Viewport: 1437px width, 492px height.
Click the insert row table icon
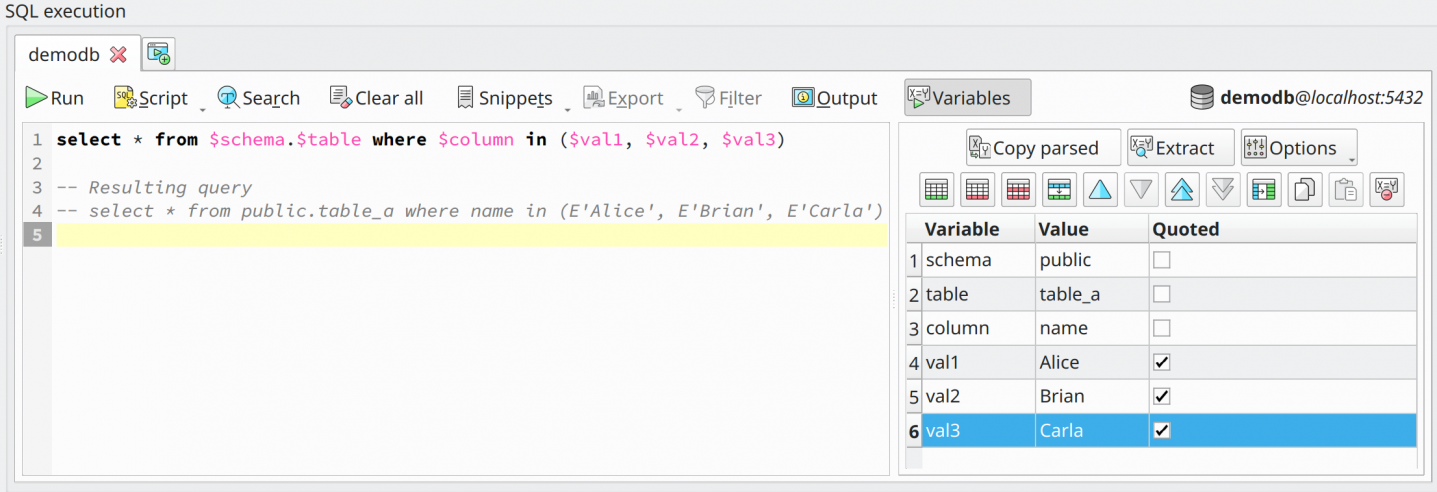(x=1059, y=189)
